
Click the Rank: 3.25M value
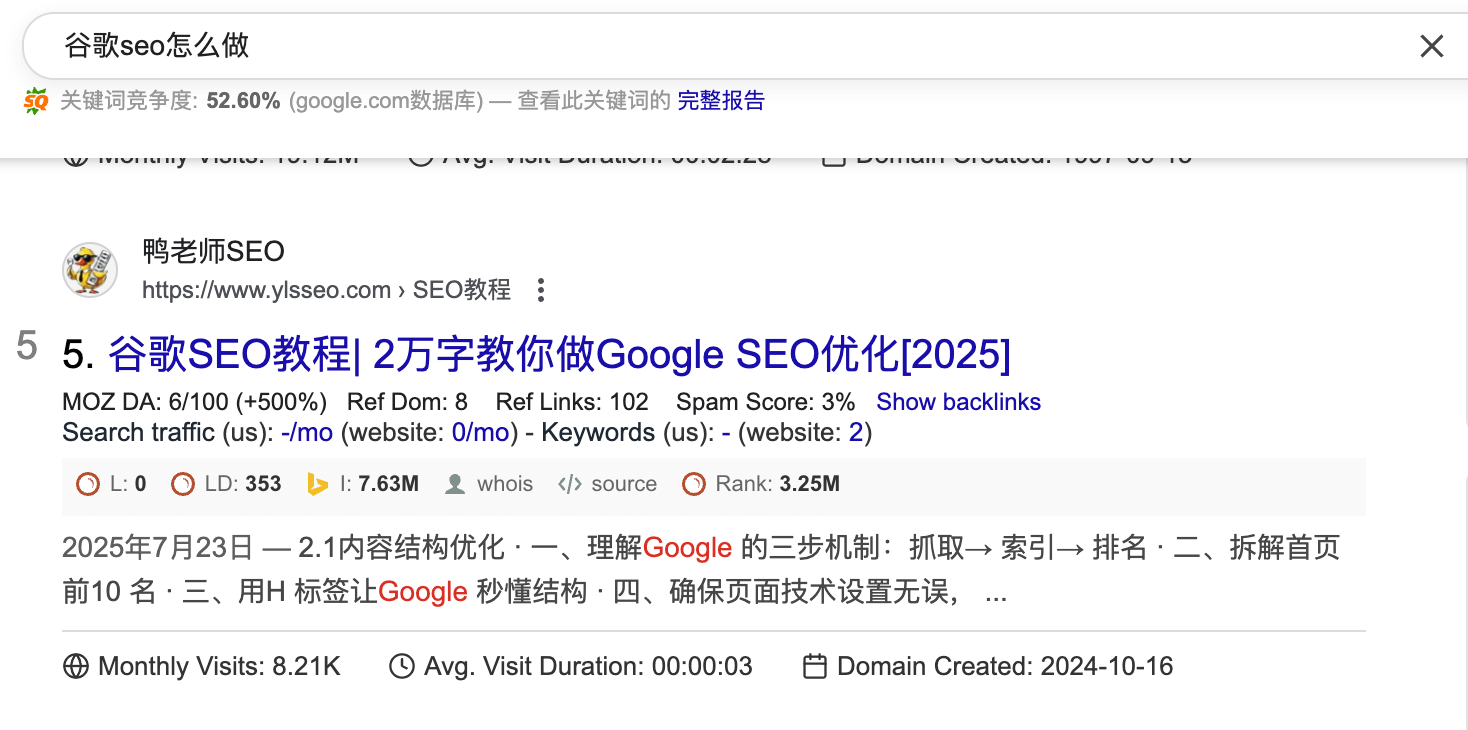[778, 484]
